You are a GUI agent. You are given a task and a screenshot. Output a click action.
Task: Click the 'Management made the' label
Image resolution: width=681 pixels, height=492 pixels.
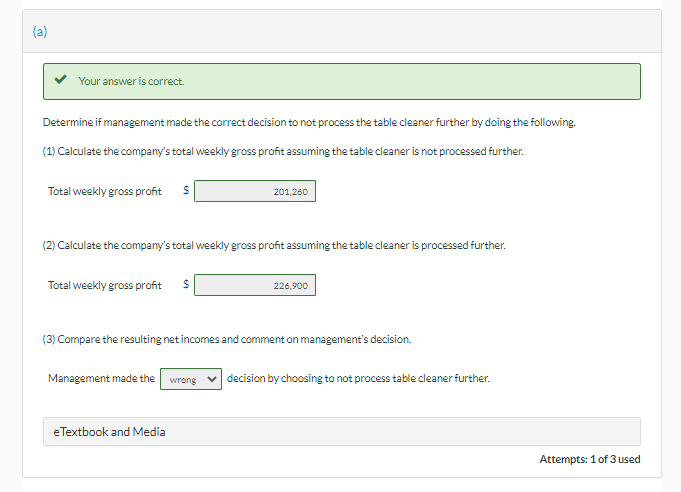(x=101, y=378)
